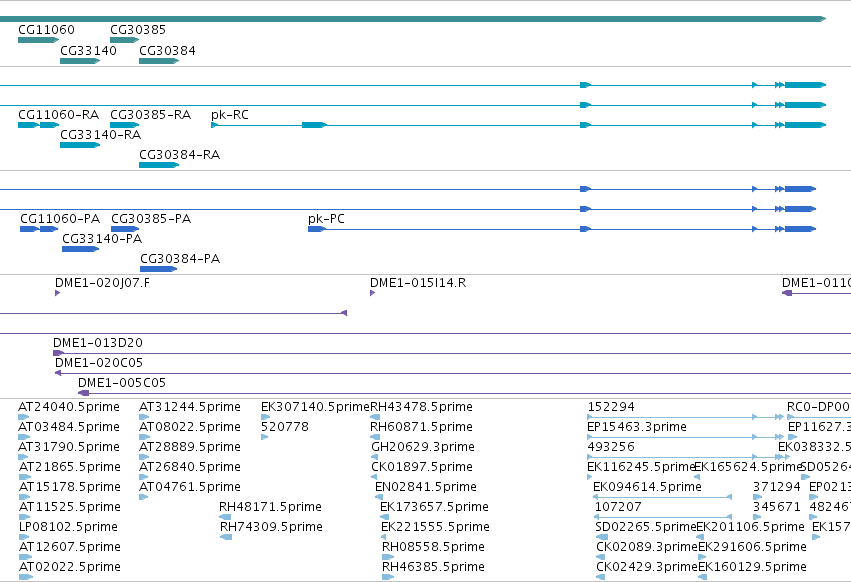The image size is (851, 582).
Task: Select EST RH08558.5prime
Action: click(434, 547)
